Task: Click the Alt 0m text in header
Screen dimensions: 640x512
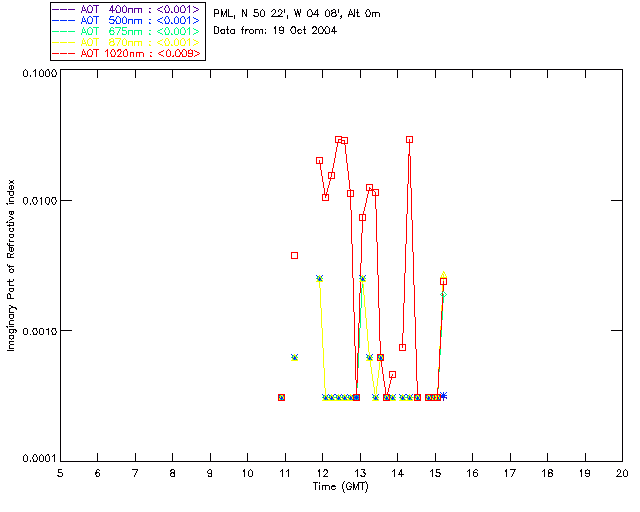Action: 364,14
